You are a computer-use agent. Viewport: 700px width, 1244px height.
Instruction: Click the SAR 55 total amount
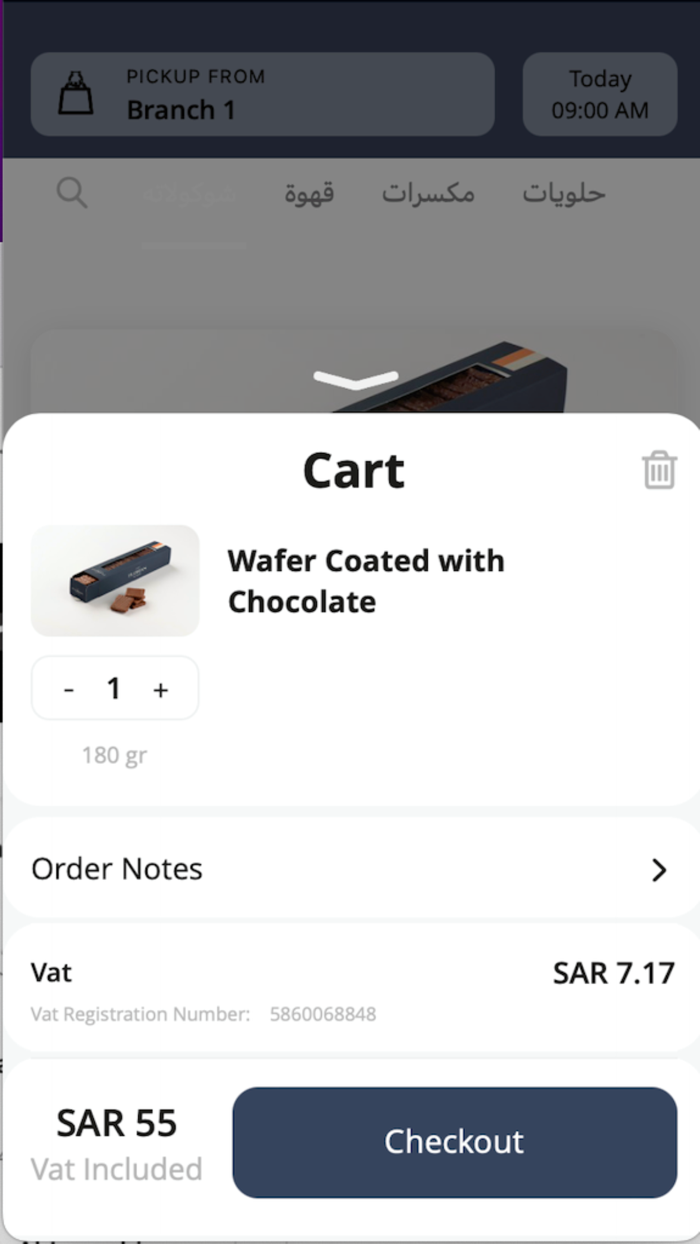pos(117,1123)
